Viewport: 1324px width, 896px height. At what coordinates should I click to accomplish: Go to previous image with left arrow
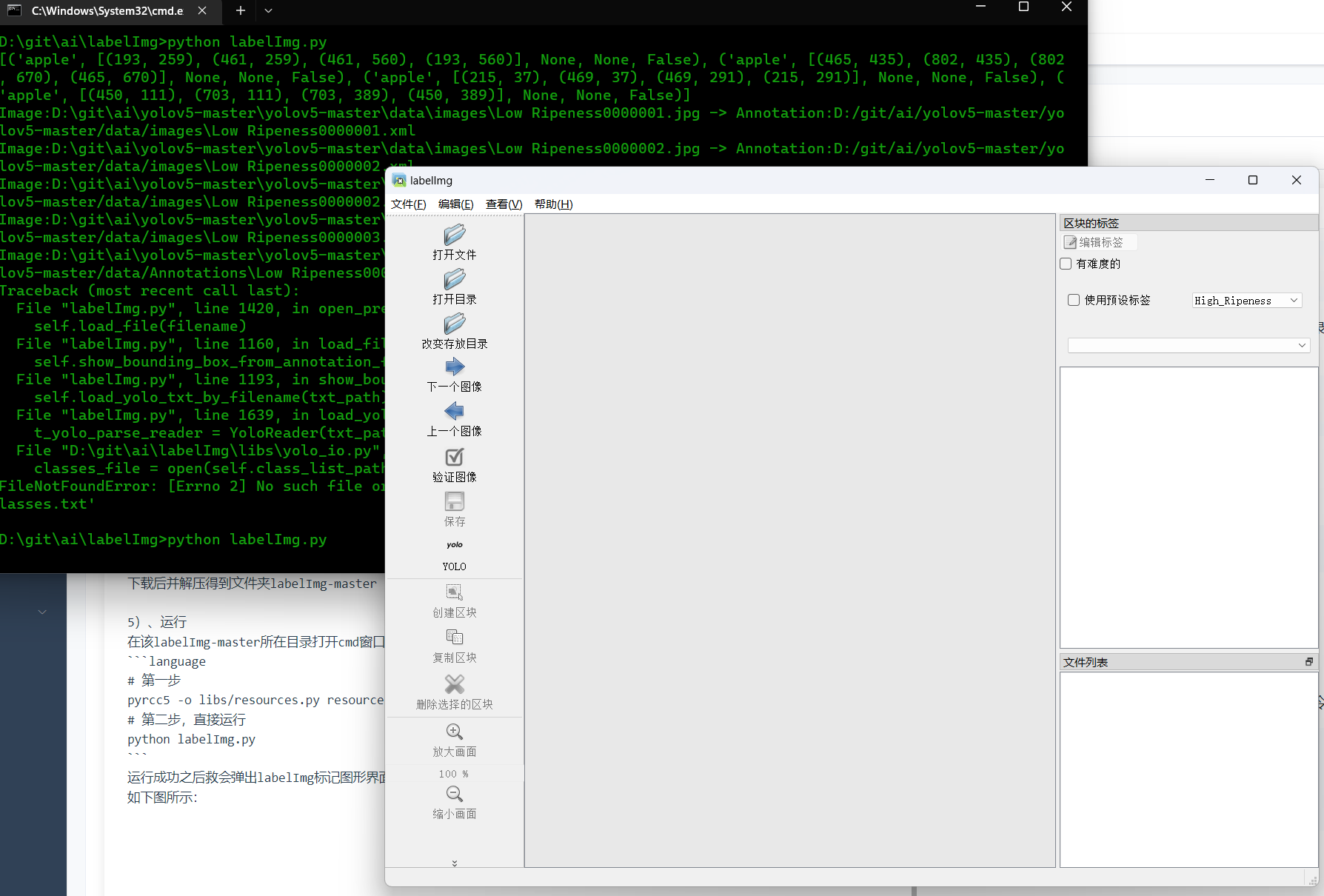coord(454,412)
